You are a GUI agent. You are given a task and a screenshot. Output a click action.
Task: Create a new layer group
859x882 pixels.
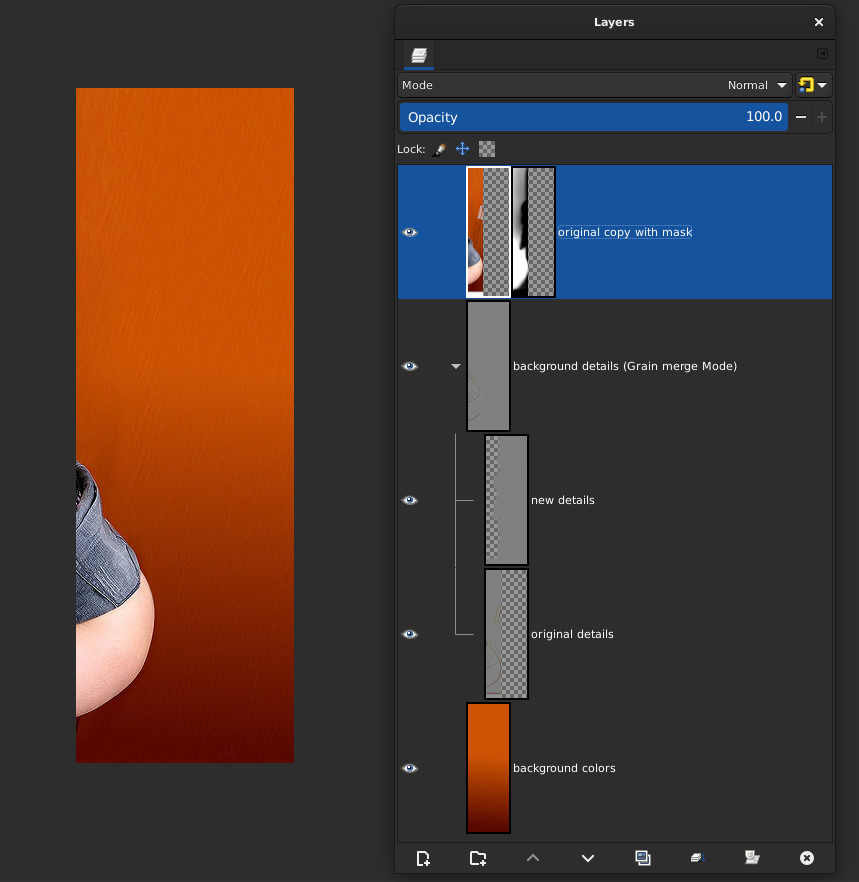coord(478,858)
